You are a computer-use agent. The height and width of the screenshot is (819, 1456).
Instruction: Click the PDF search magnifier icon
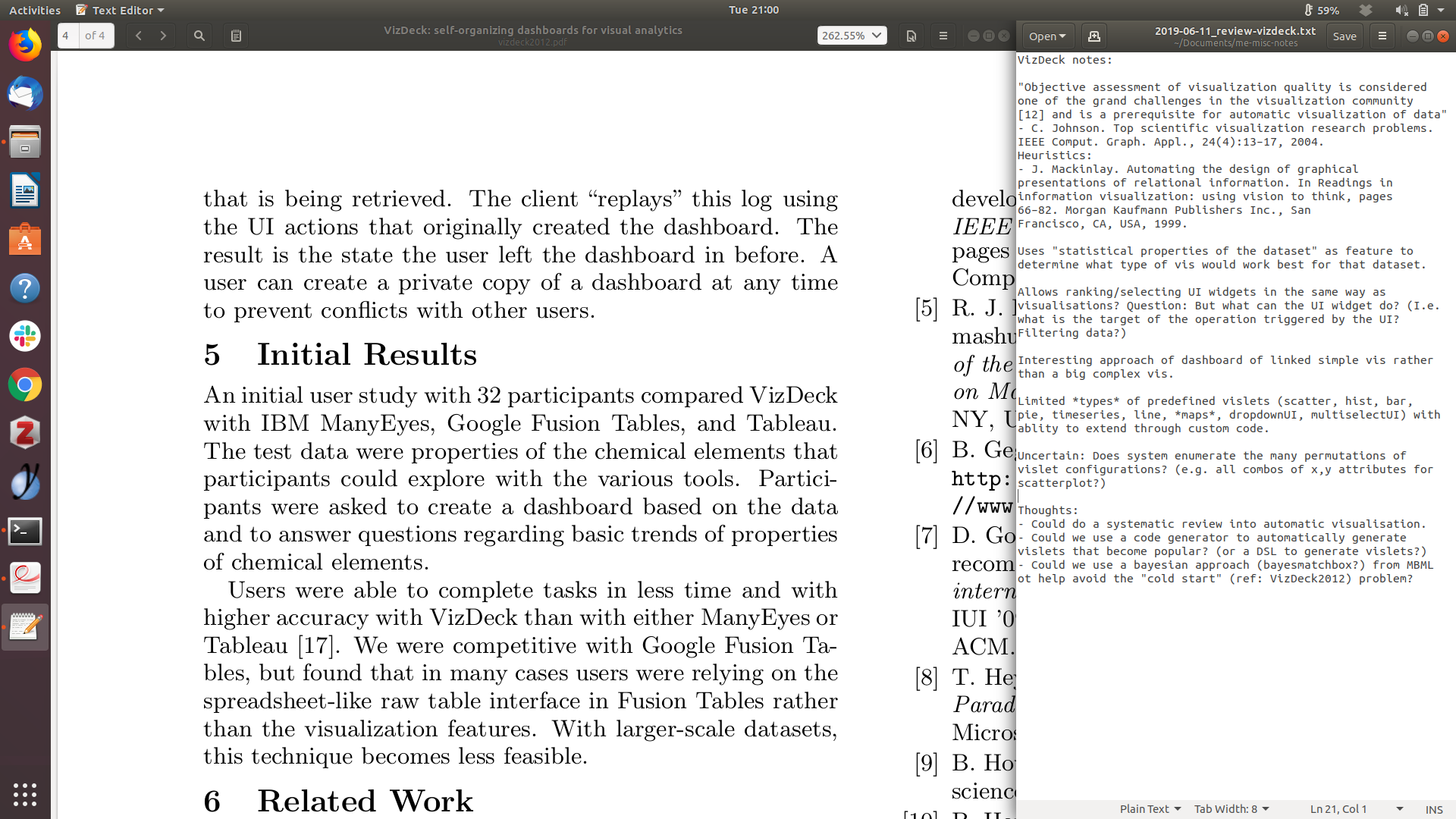(199, 36)
